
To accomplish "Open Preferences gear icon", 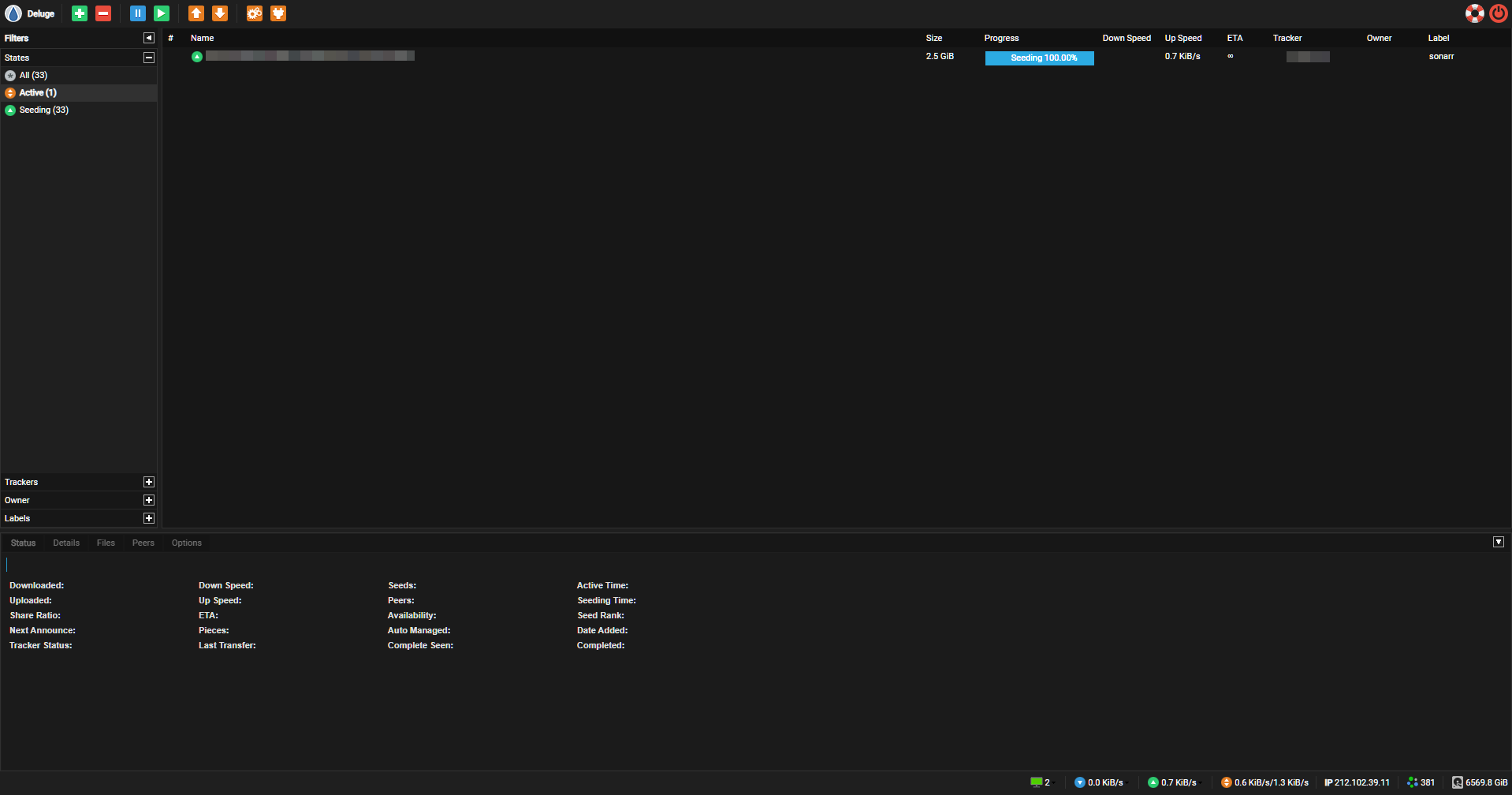I will (254, 13).
